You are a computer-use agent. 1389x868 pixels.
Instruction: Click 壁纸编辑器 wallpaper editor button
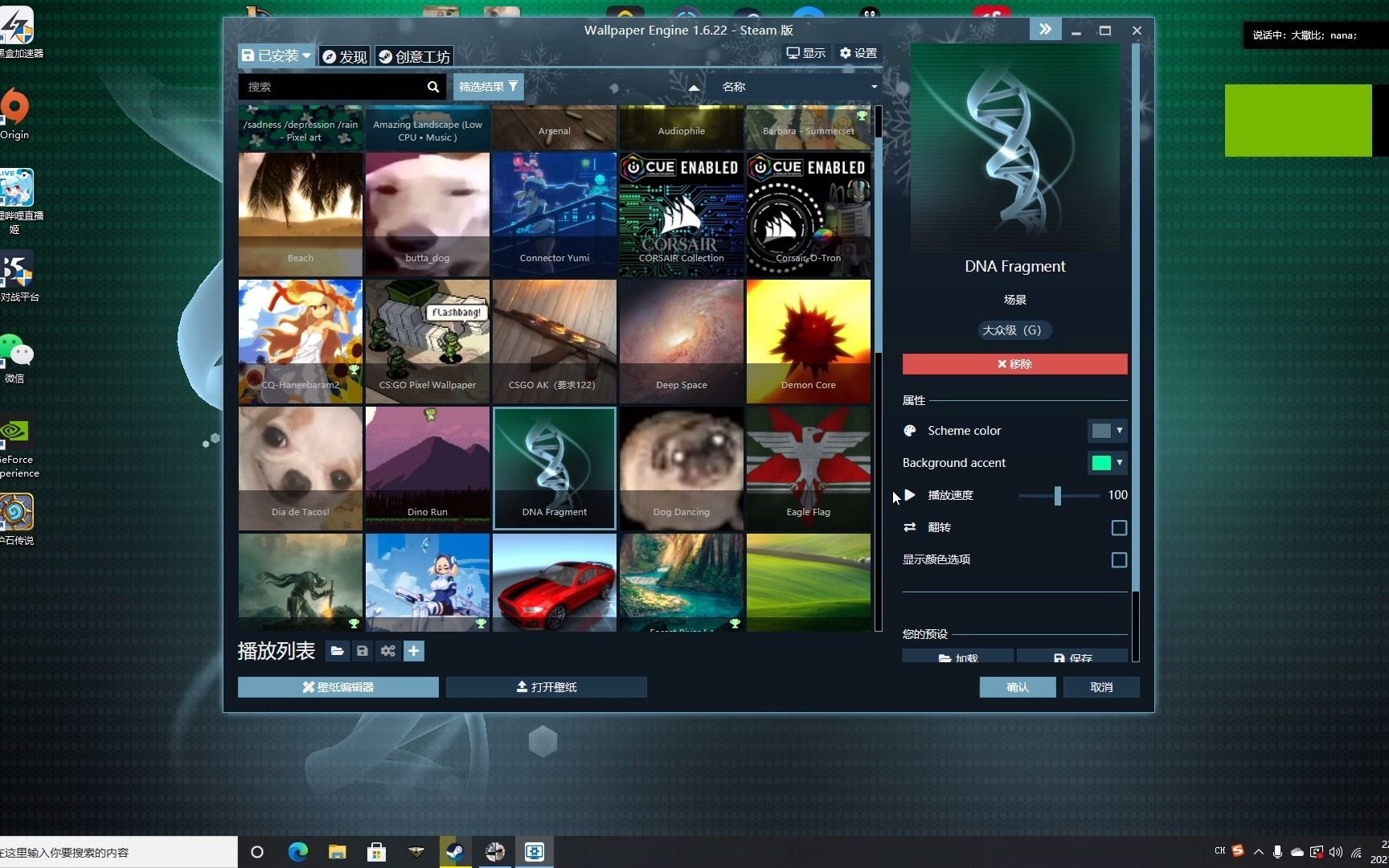pos(338,687)
